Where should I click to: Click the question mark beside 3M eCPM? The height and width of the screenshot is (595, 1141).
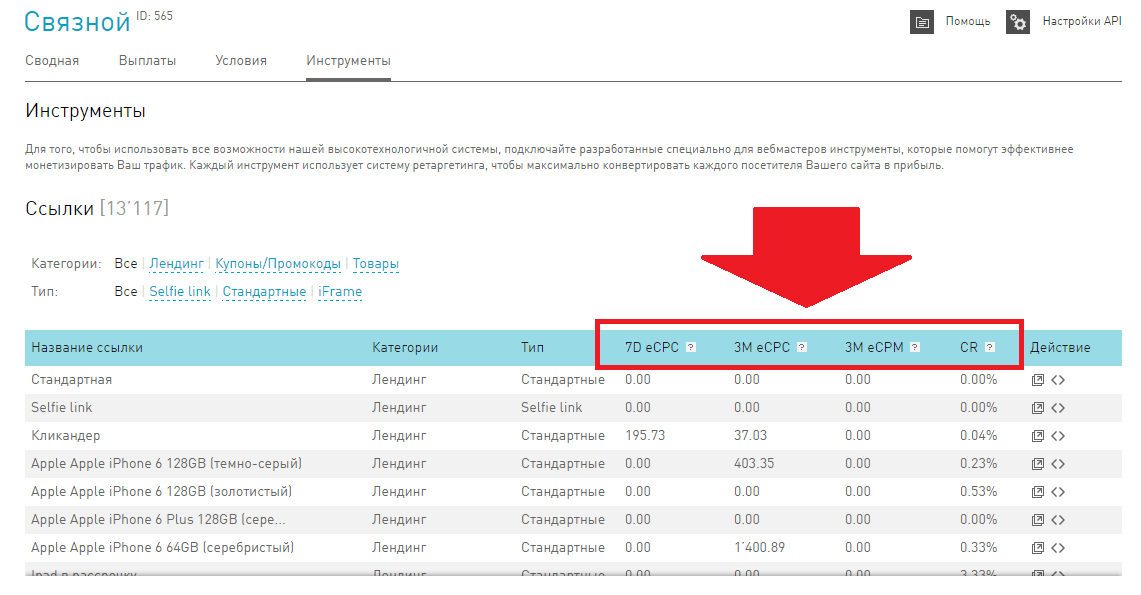(915, 348)
